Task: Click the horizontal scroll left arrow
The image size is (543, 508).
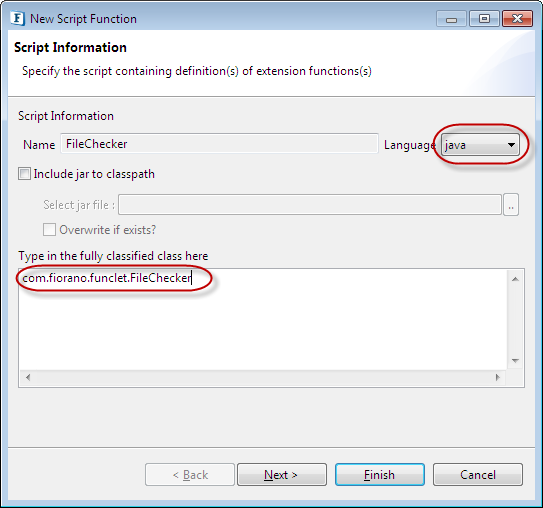Action: (x=28, y=377)
